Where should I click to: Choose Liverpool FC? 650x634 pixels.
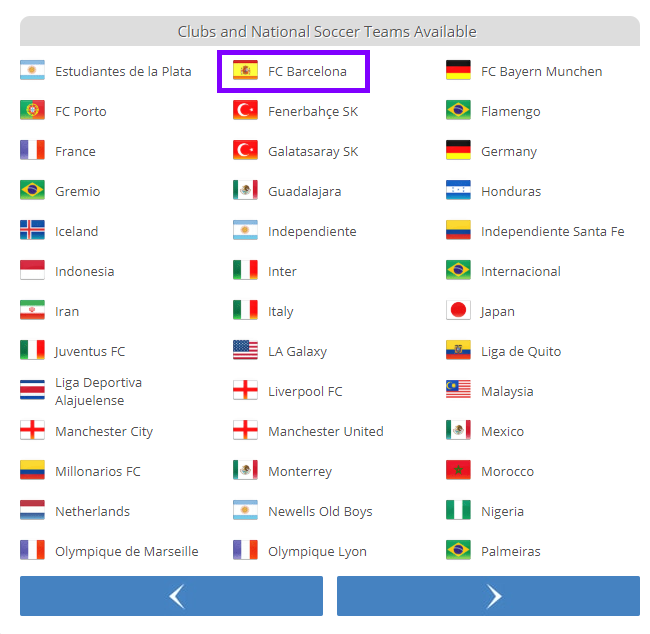tap(305, 391)
